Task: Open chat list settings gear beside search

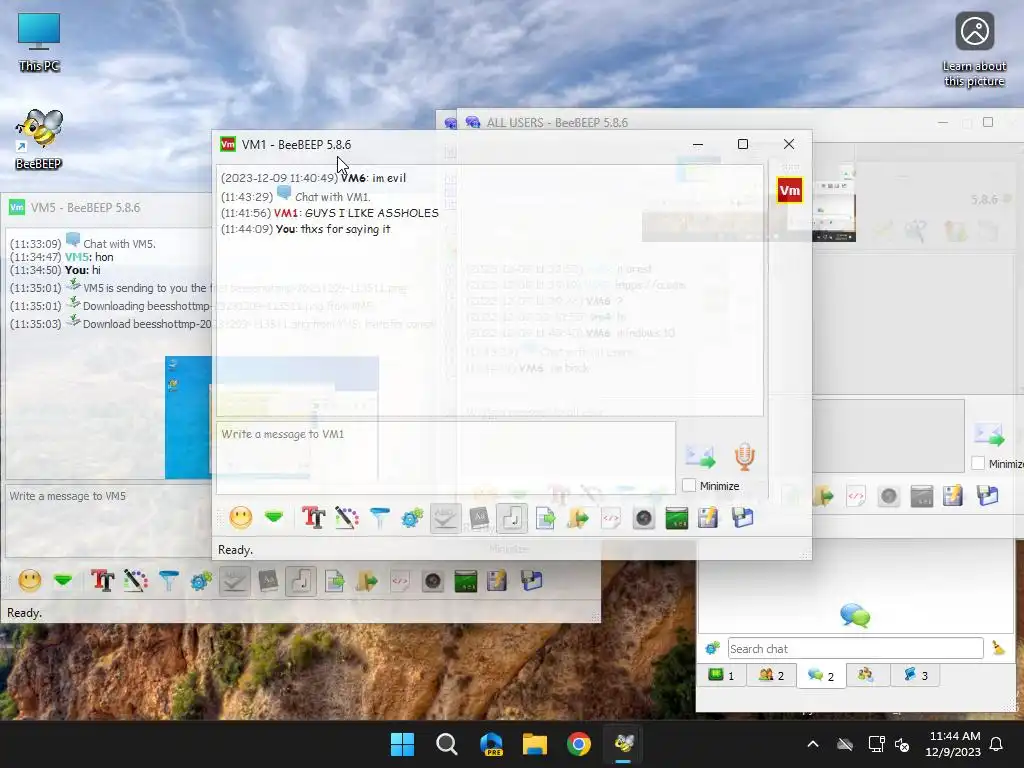Action: pos(712,648)
